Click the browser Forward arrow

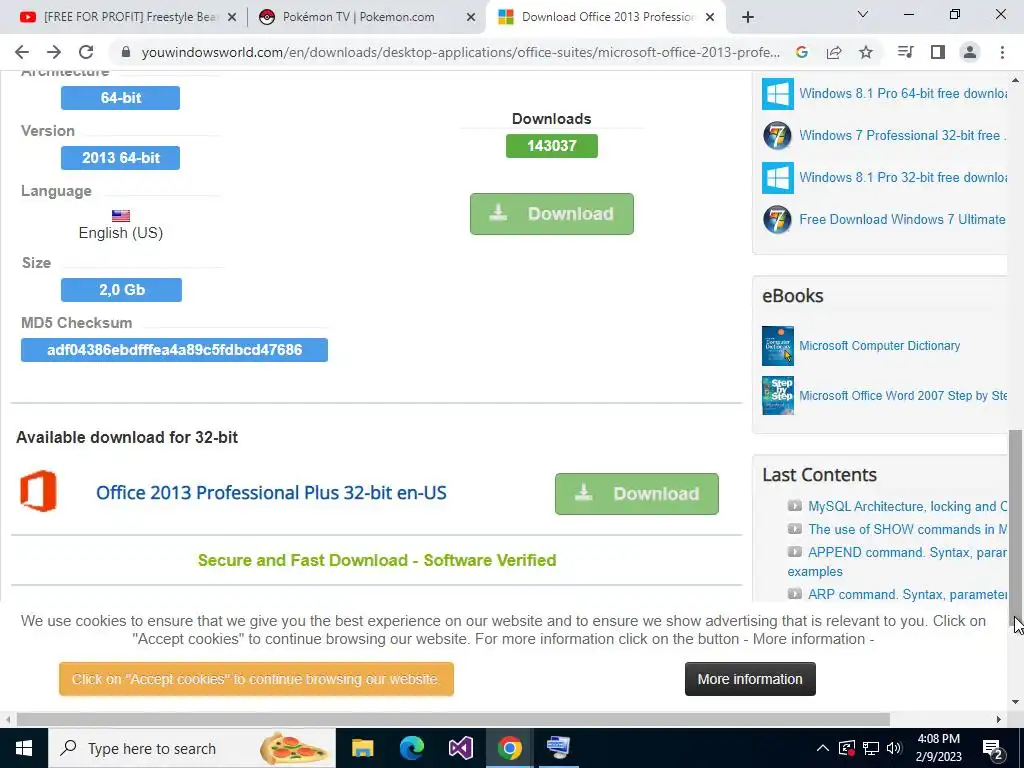[x=54, y=52]
